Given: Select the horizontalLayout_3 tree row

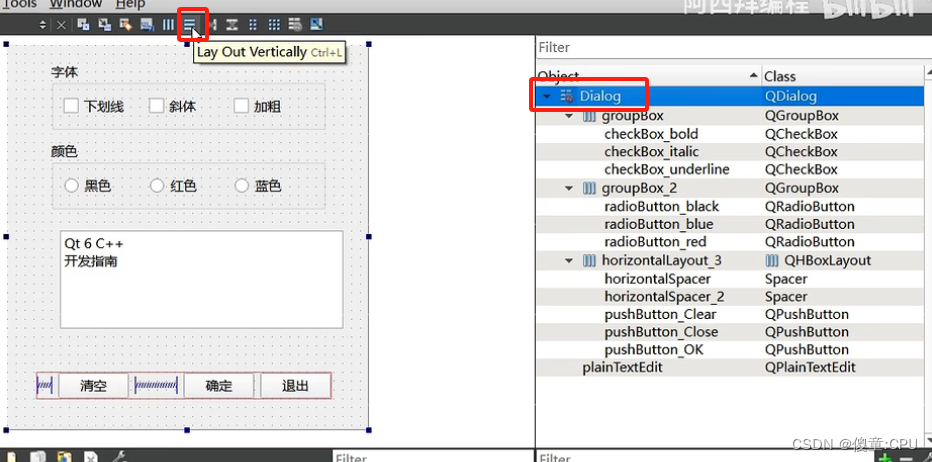Looking at the screenshot, I should 731,260.
